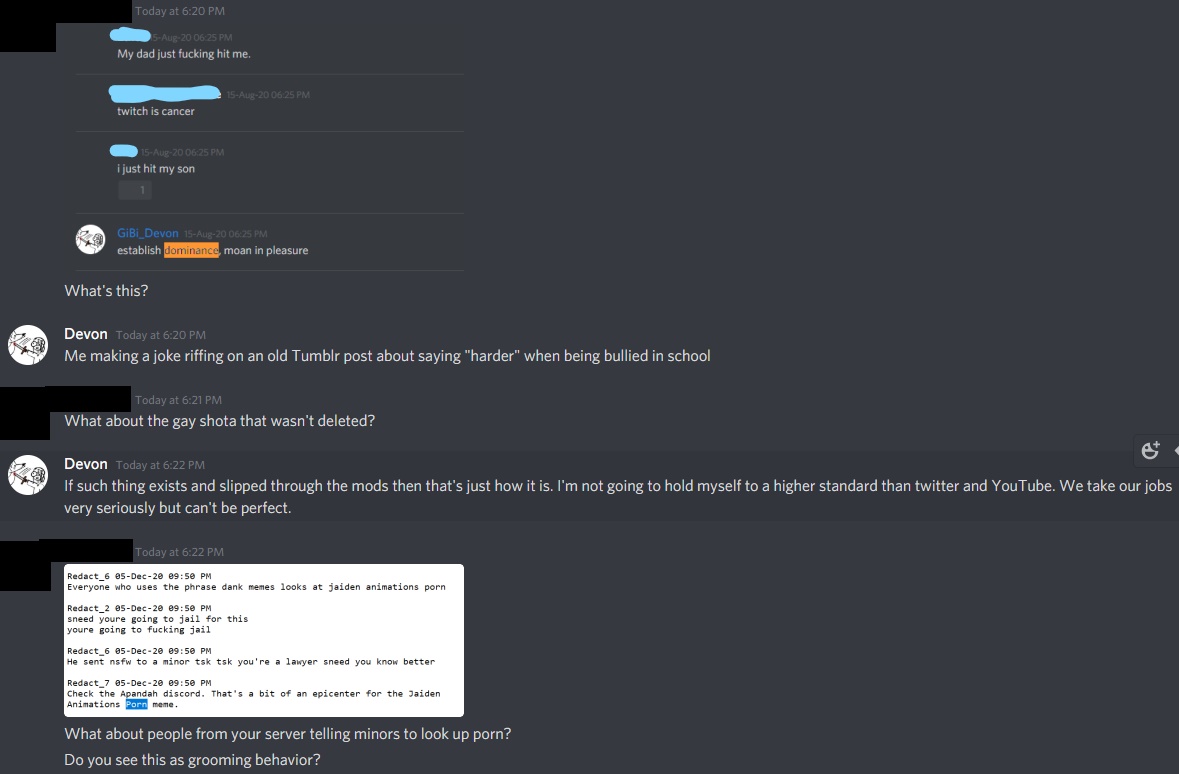Click the "twitch is cancer" quoted message
This screenshot has height=774, width=1179.
click(x=156, y=111)
